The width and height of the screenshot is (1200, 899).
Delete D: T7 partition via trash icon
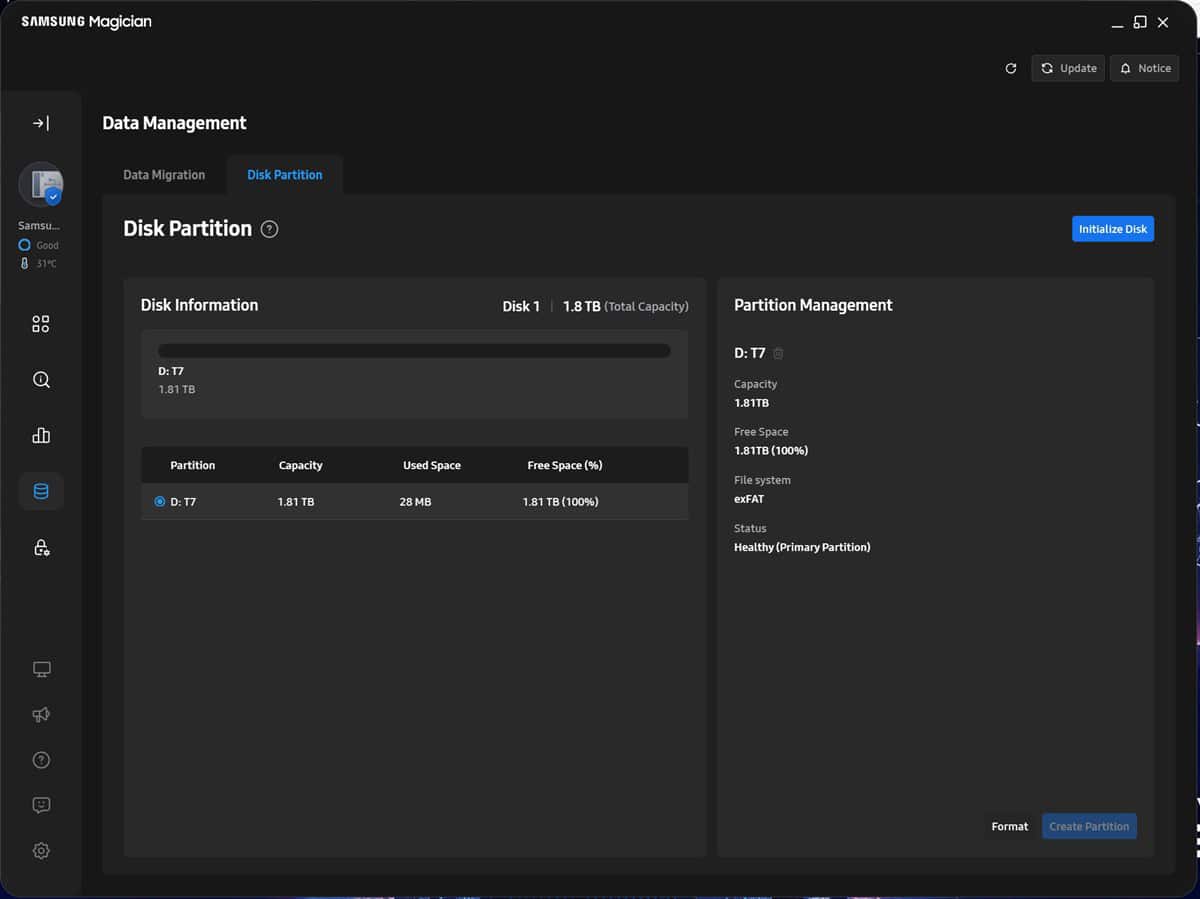[x=778, y=353]
